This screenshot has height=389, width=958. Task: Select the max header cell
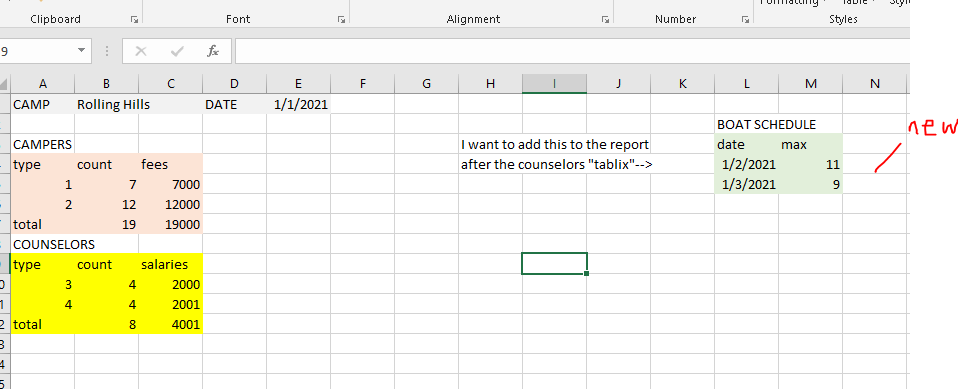coord(810,144)
